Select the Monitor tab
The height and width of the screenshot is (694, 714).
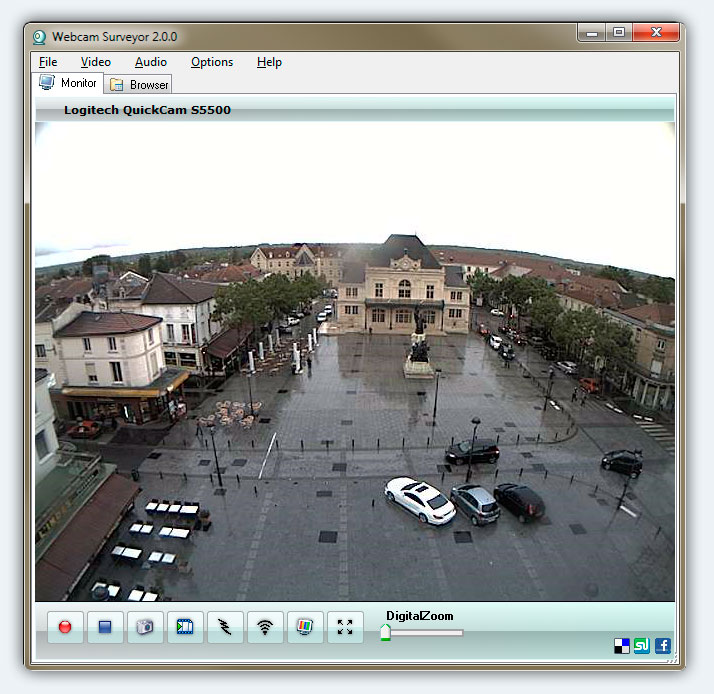(x=69, y=83)
